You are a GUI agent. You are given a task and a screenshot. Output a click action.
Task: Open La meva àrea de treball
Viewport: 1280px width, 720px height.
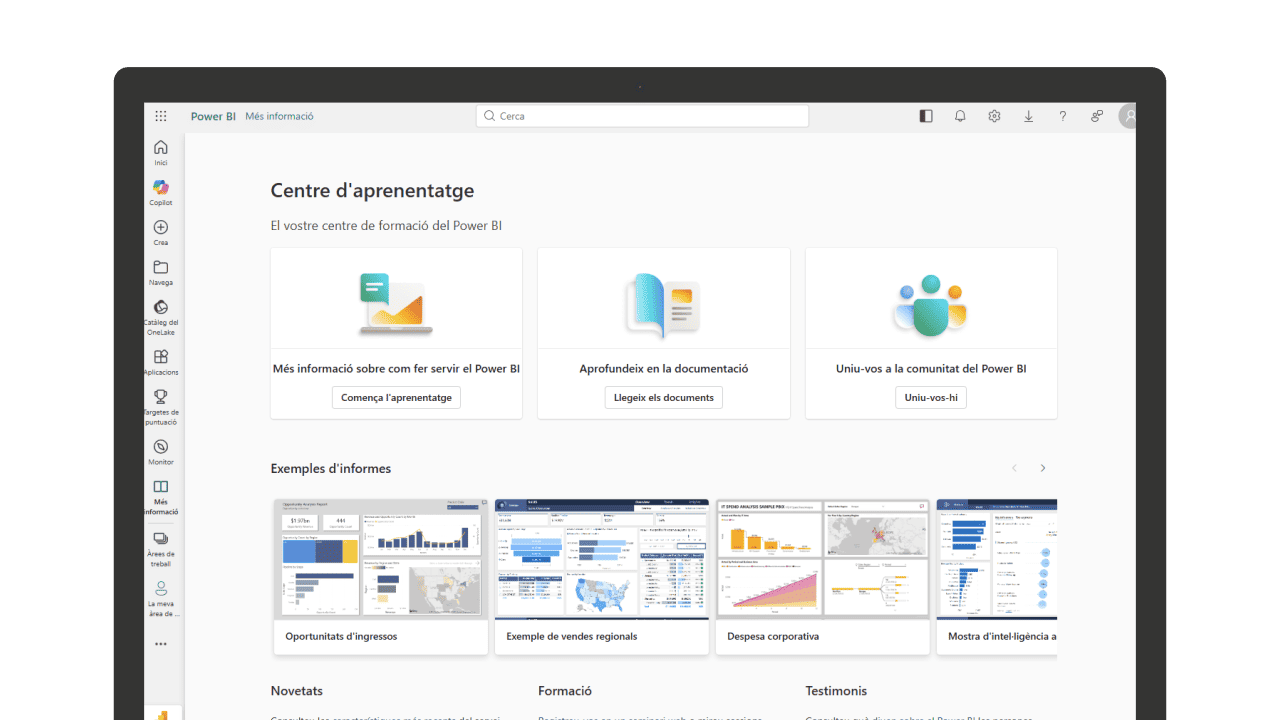(x=160, y=595)
